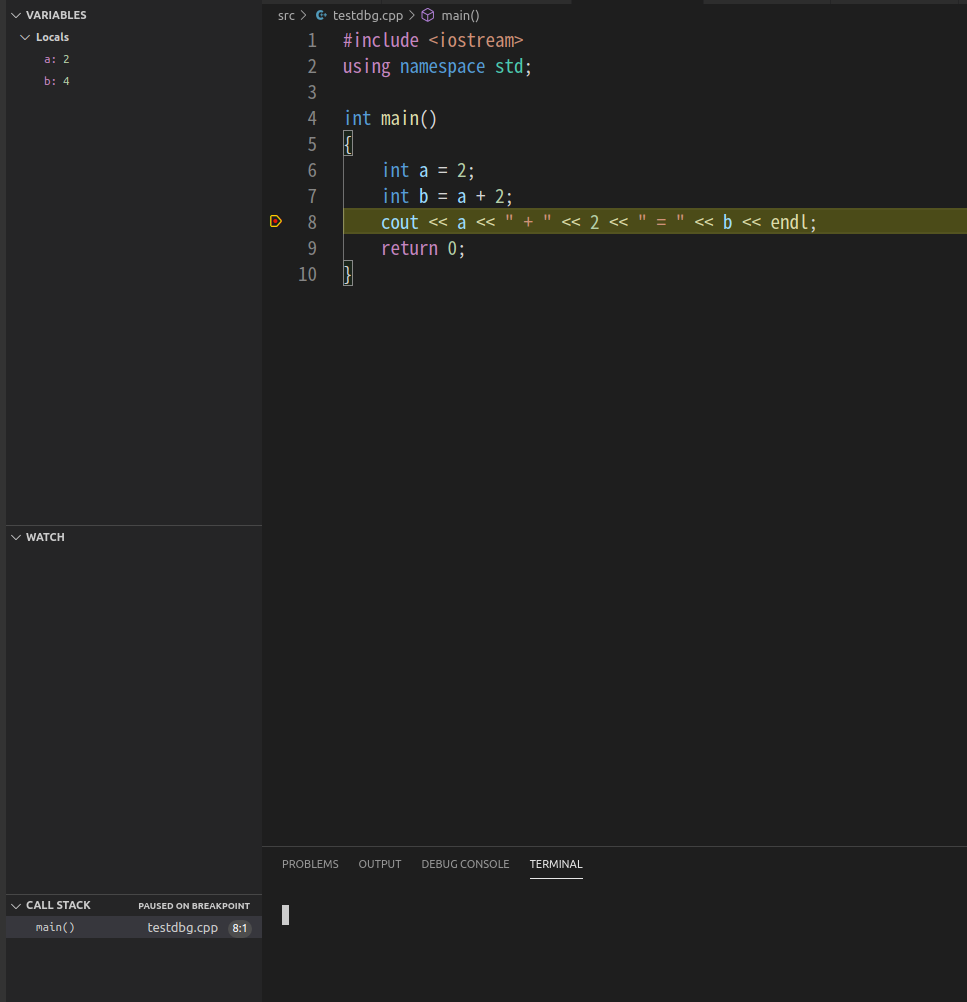
Task: Collapse the Locals tree node
Action: [x=26, y=37]
